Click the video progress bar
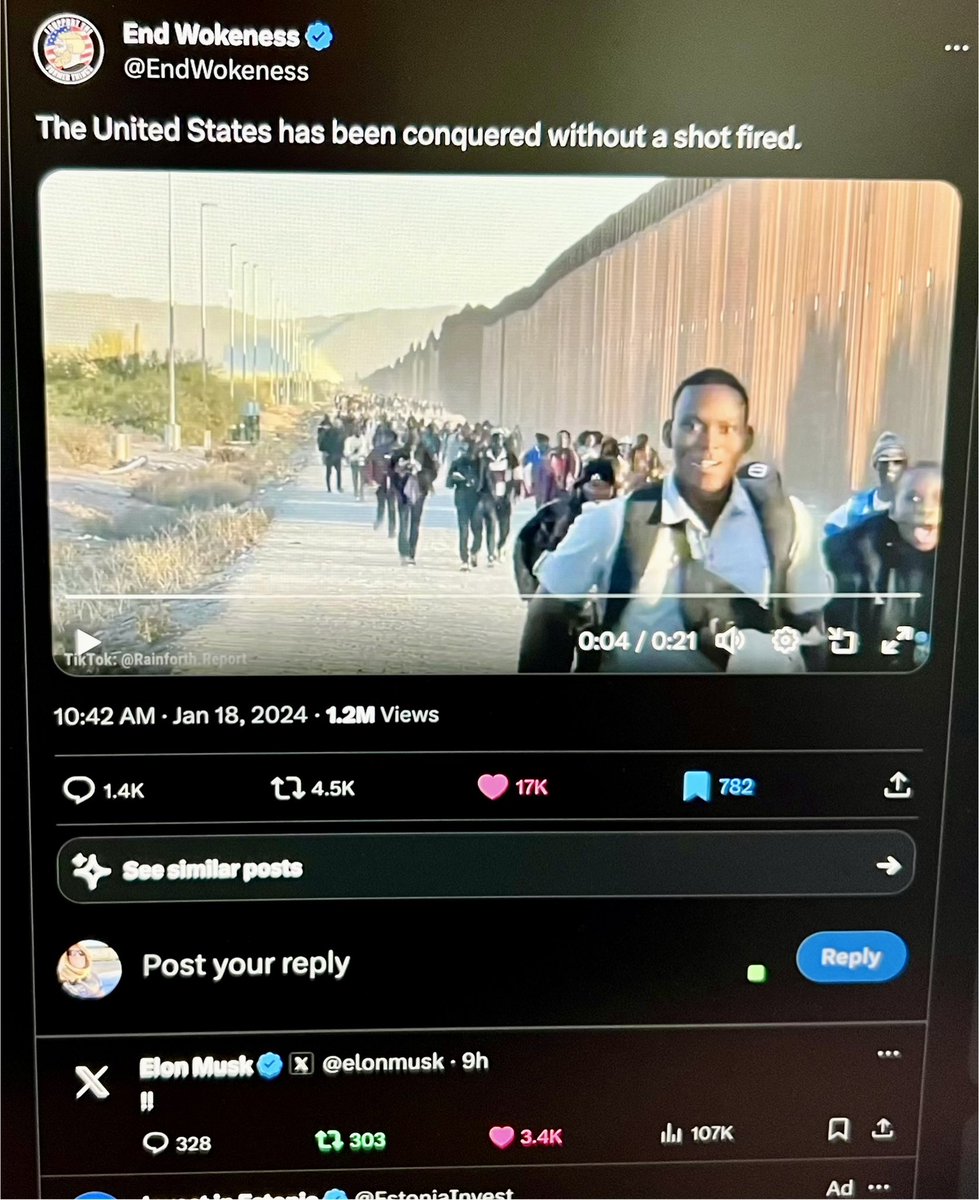This screenshot has height=1200, width=979. (x=490, y=596)
